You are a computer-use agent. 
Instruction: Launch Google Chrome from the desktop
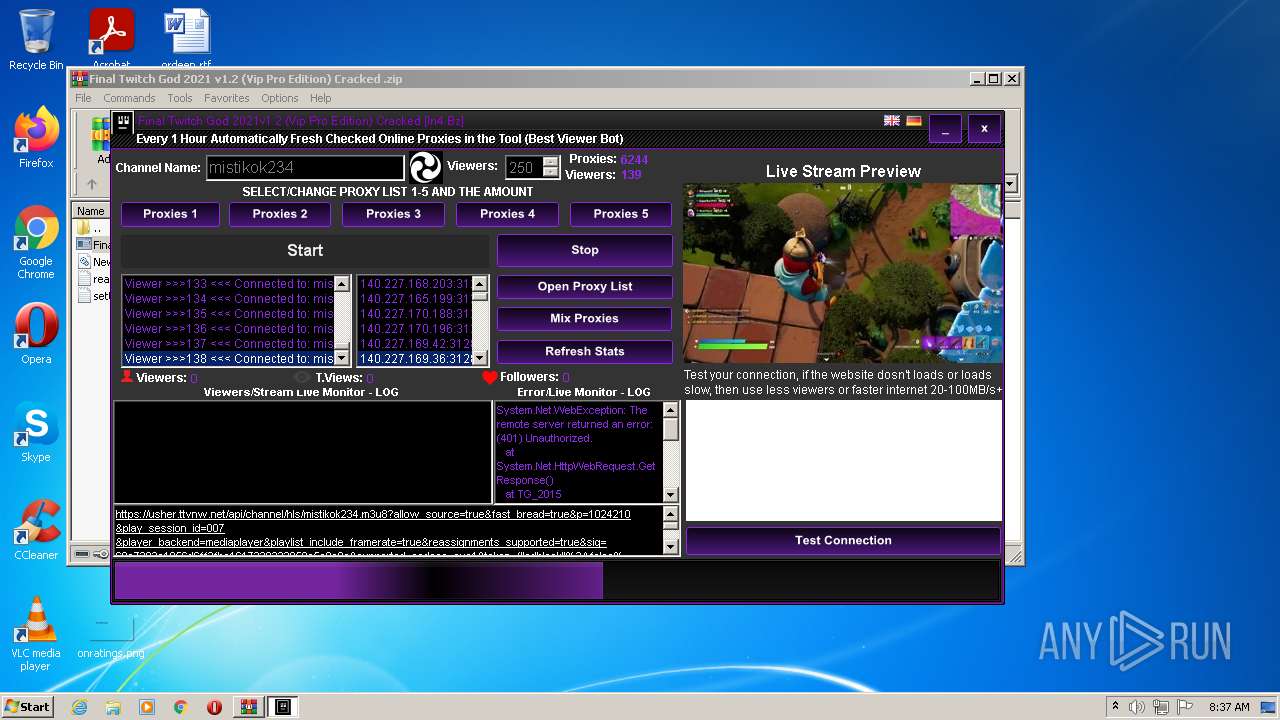(36, 242)
